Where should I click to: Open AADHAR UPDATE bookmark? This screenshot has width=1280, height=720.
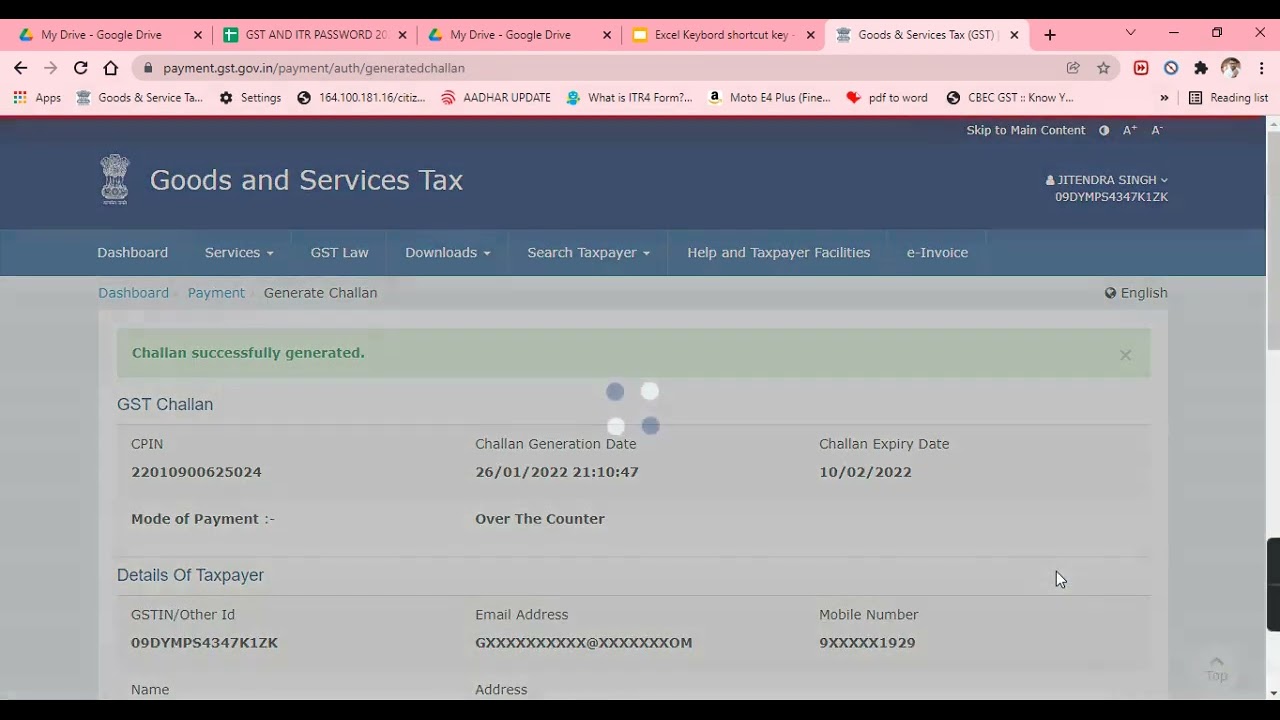tap(496, 98)
